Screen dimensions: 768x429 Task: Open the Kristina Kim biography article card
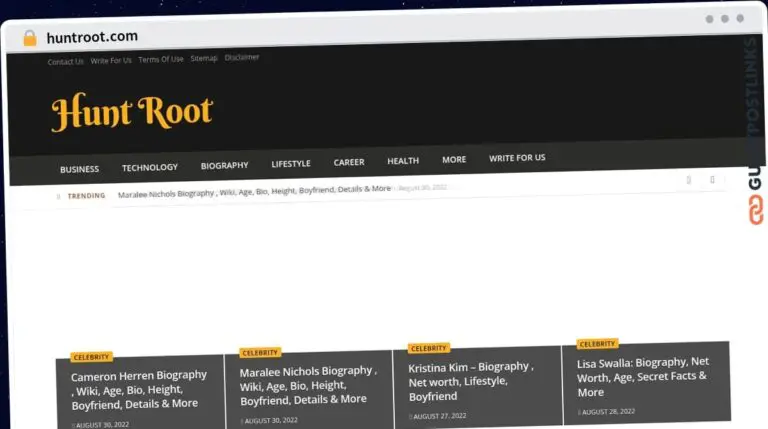tap(469, 381)
